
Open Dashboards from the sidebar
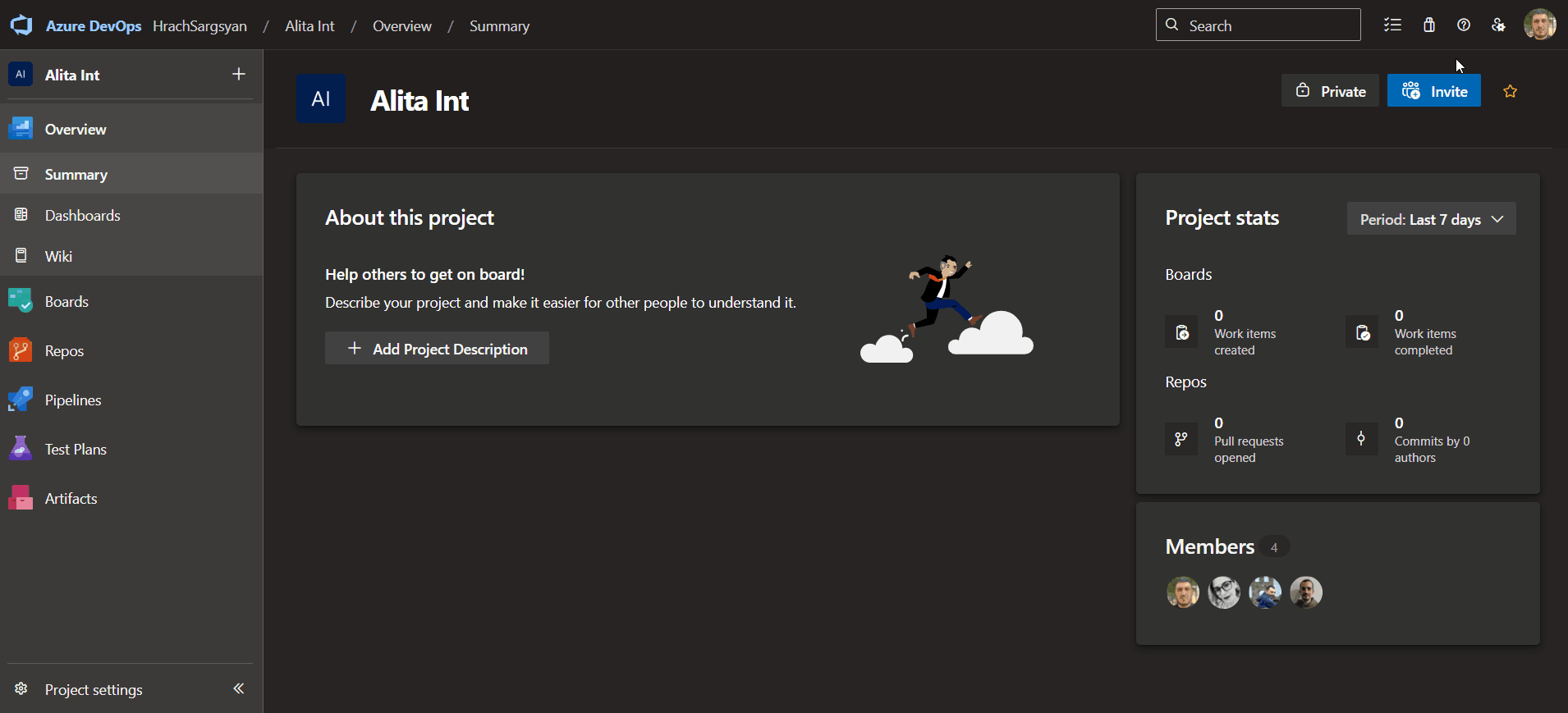[131, 215]
